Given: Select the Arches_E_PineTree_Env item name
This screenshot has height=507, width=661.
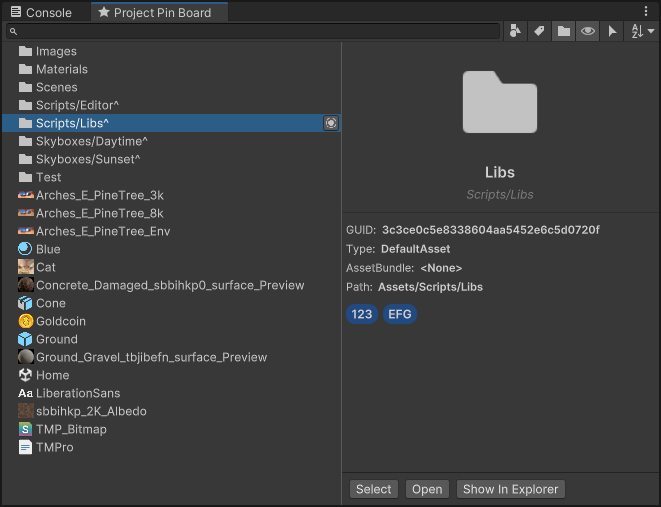Looking at the screenshot, I should pyautogui.click(x=103, y=231).
